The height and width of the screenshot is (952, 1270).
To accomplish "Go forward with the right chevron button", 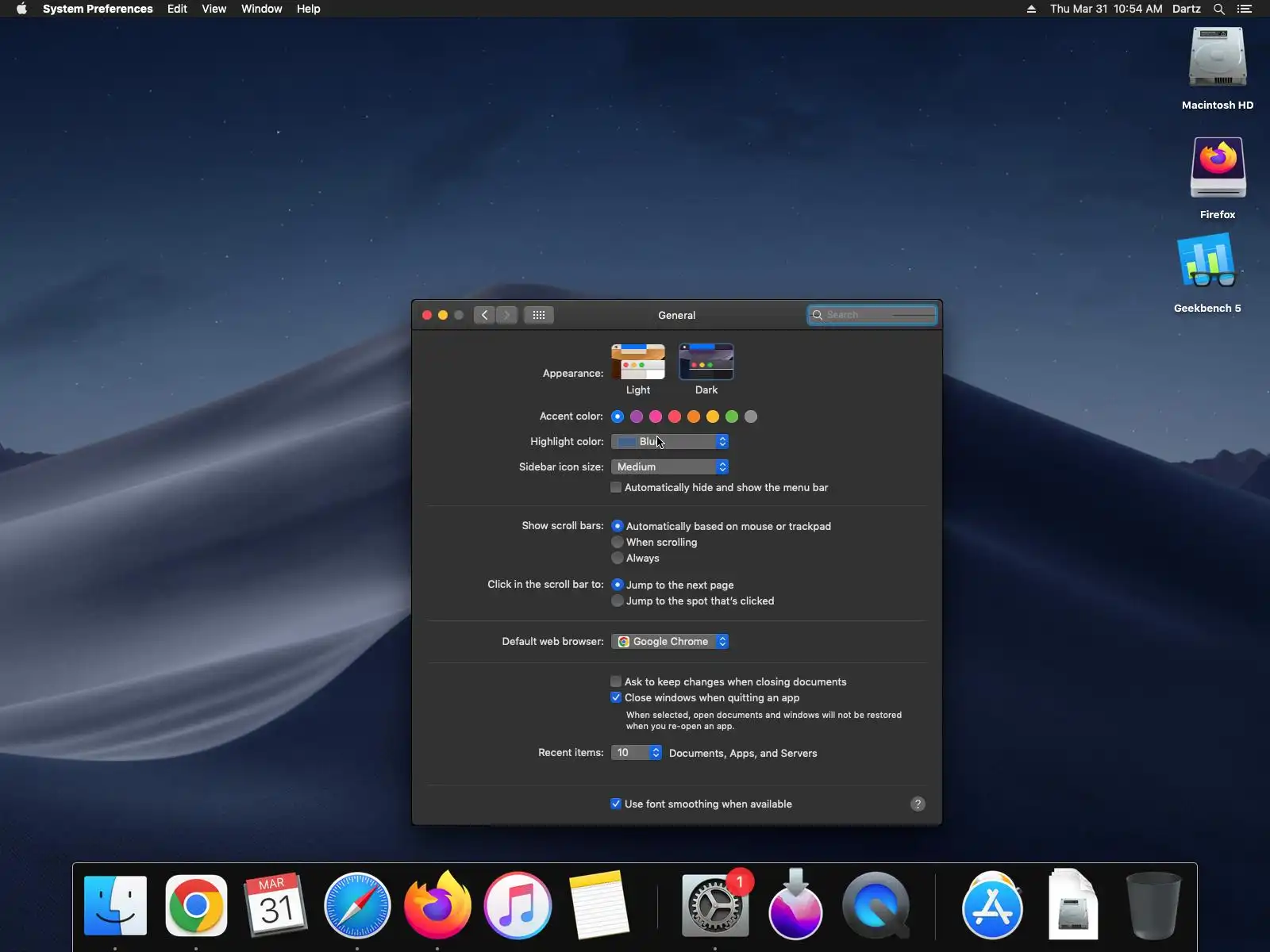I will tap(507, 315).
